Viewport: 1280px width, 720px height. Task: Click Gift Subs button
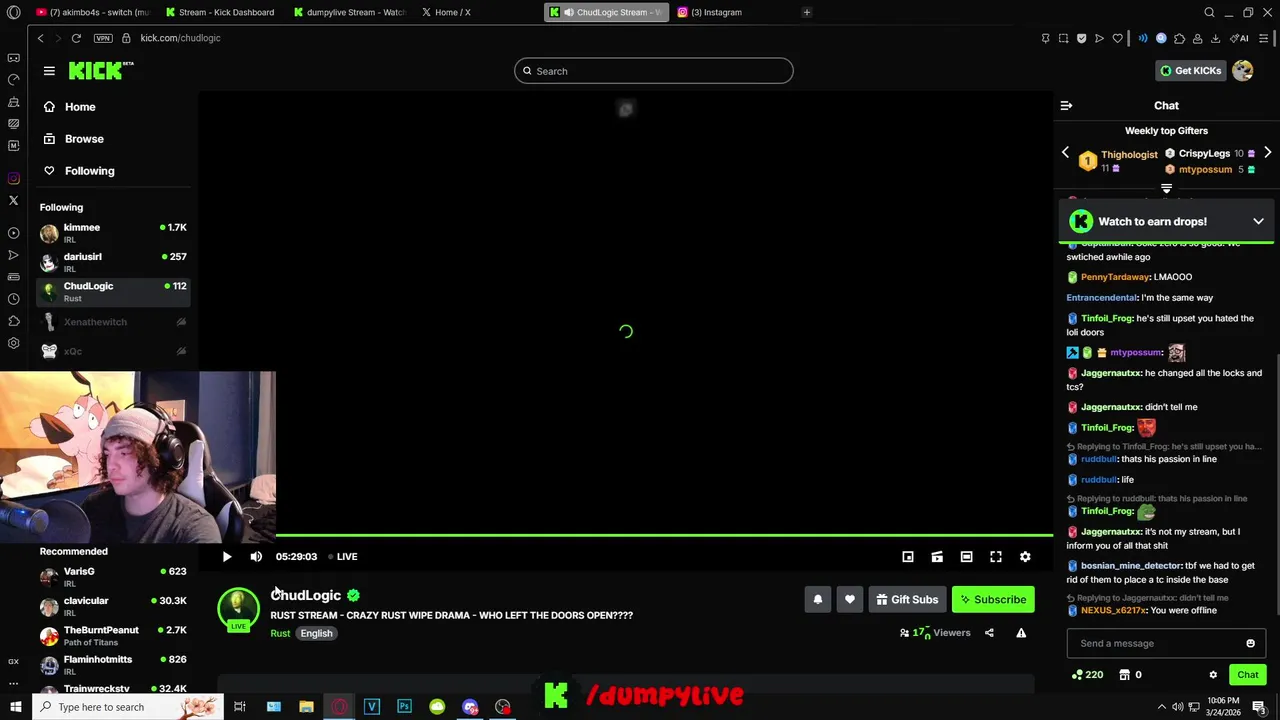907,599
